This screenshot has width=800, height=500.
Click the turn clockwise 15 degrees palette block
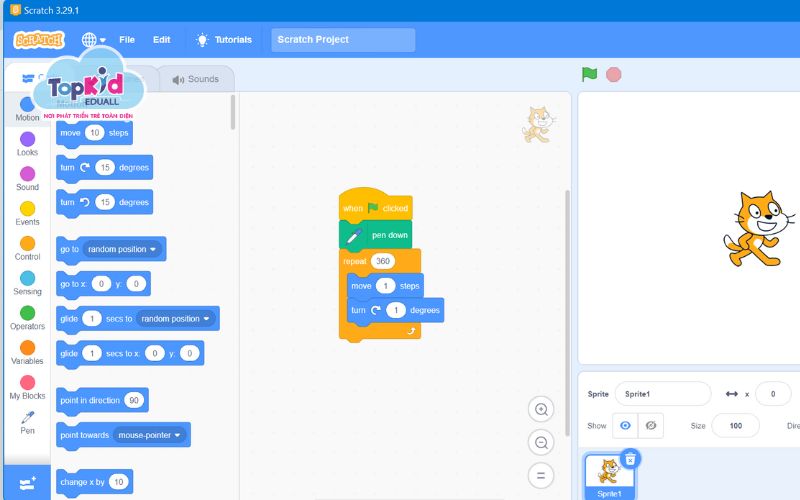pyautogui.click(x=105, y=168)
